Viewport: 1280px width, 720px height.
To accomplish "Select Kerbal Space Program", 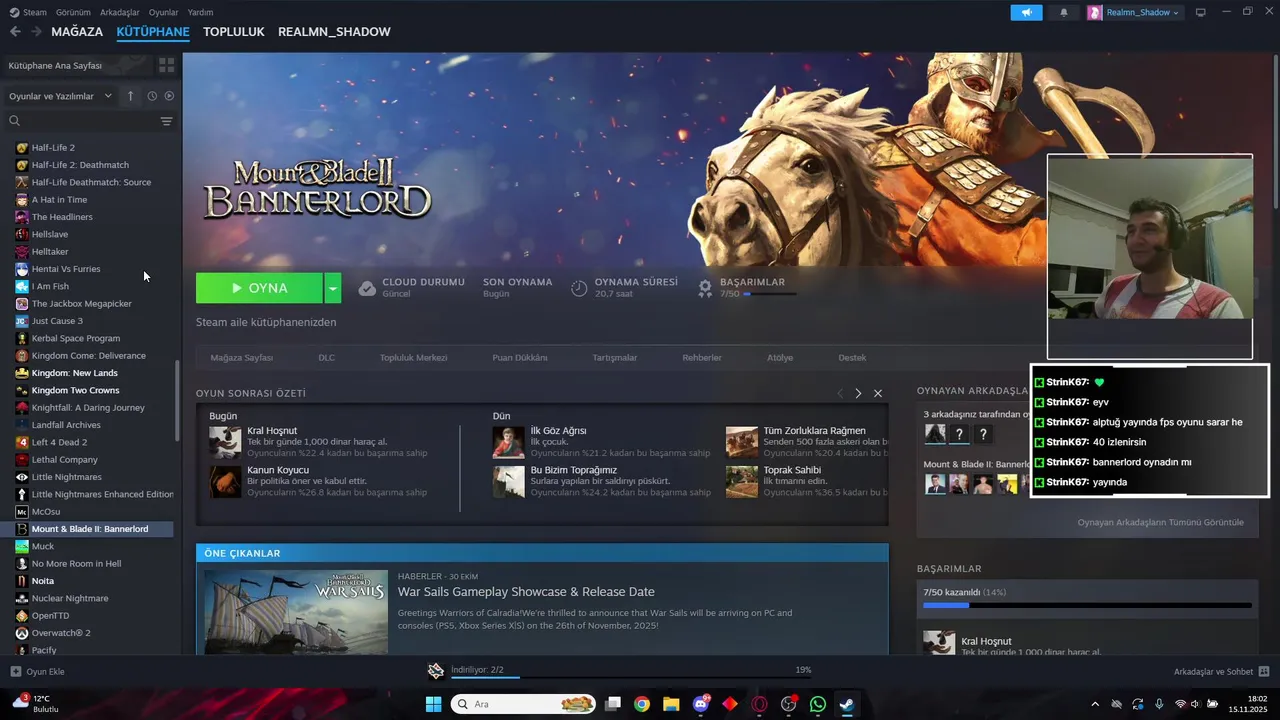I will (75, 338).
